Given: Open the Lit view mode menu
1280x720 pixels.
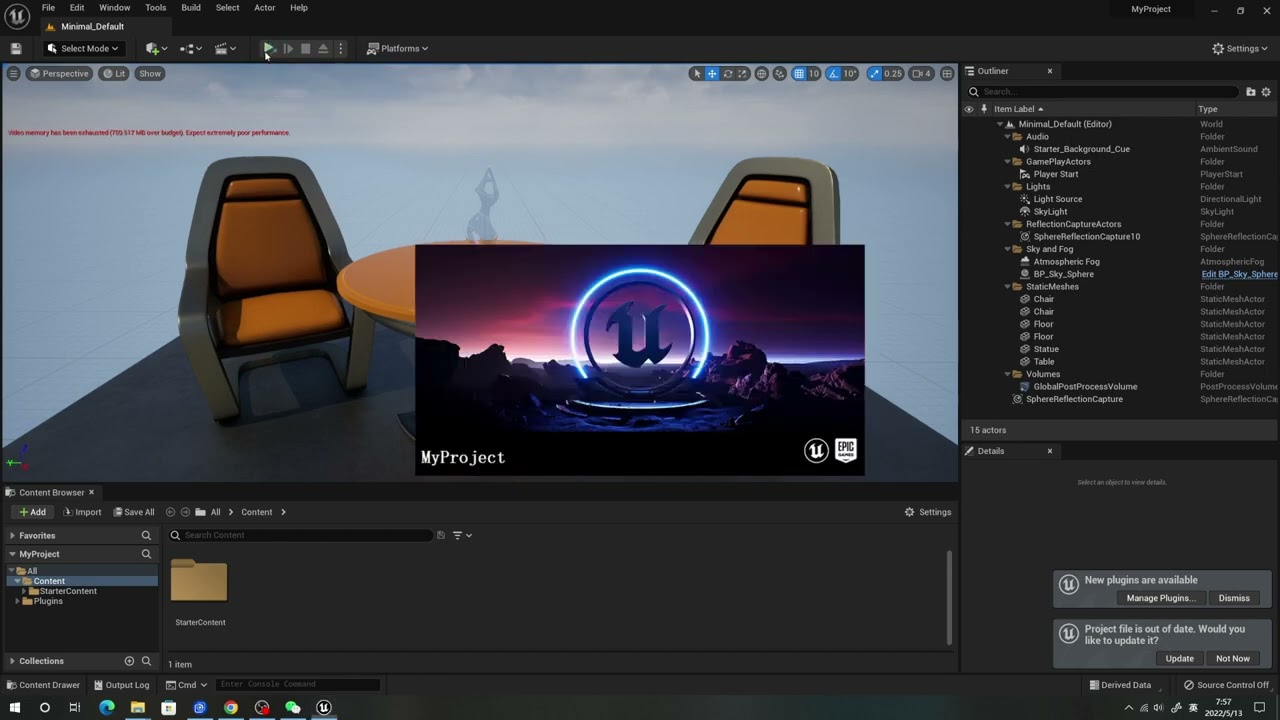Looking at the screenshot, I should pos(114,73).
